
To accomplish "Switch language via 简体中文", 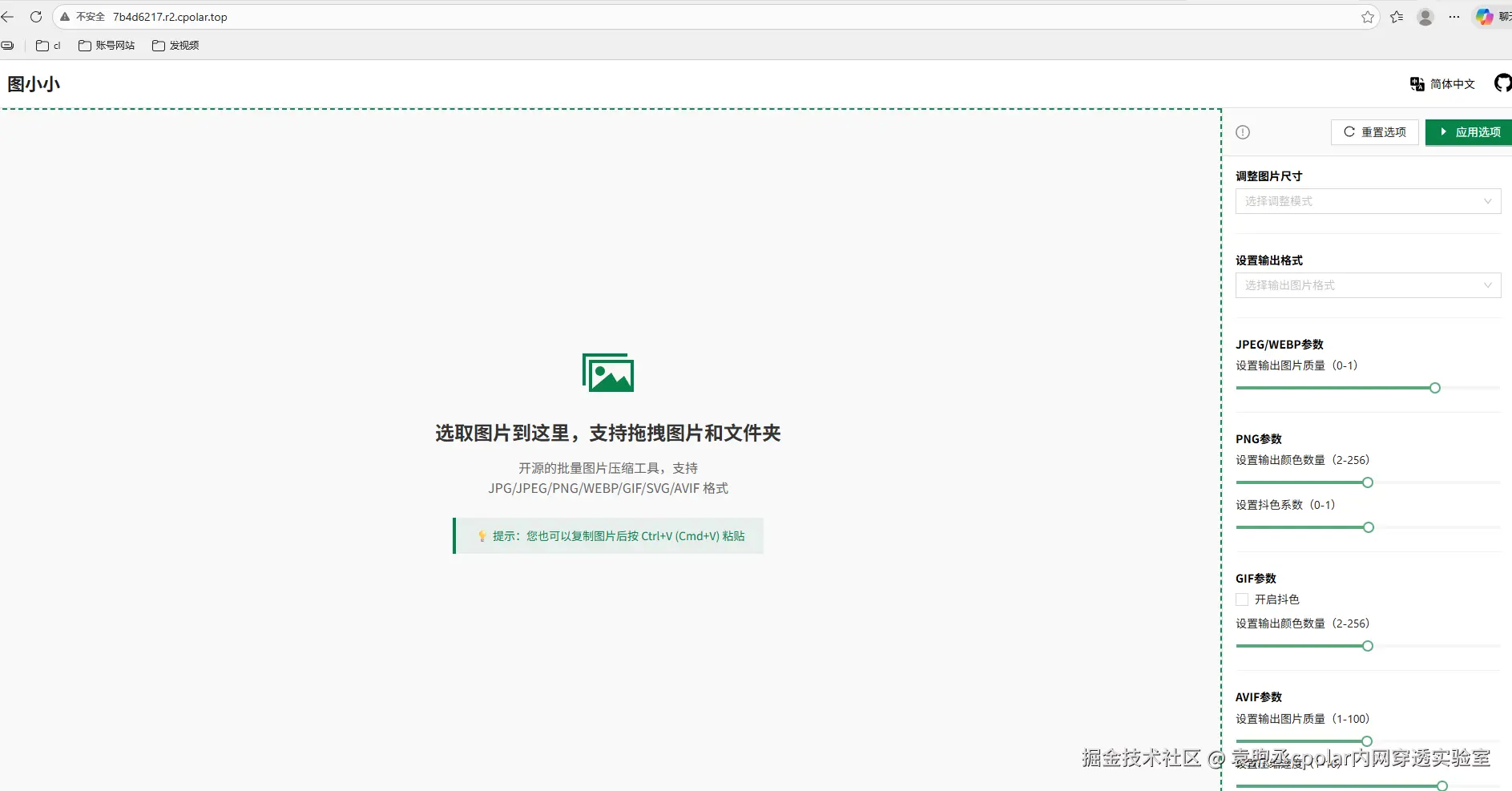I will click(x=1453, y=84).
